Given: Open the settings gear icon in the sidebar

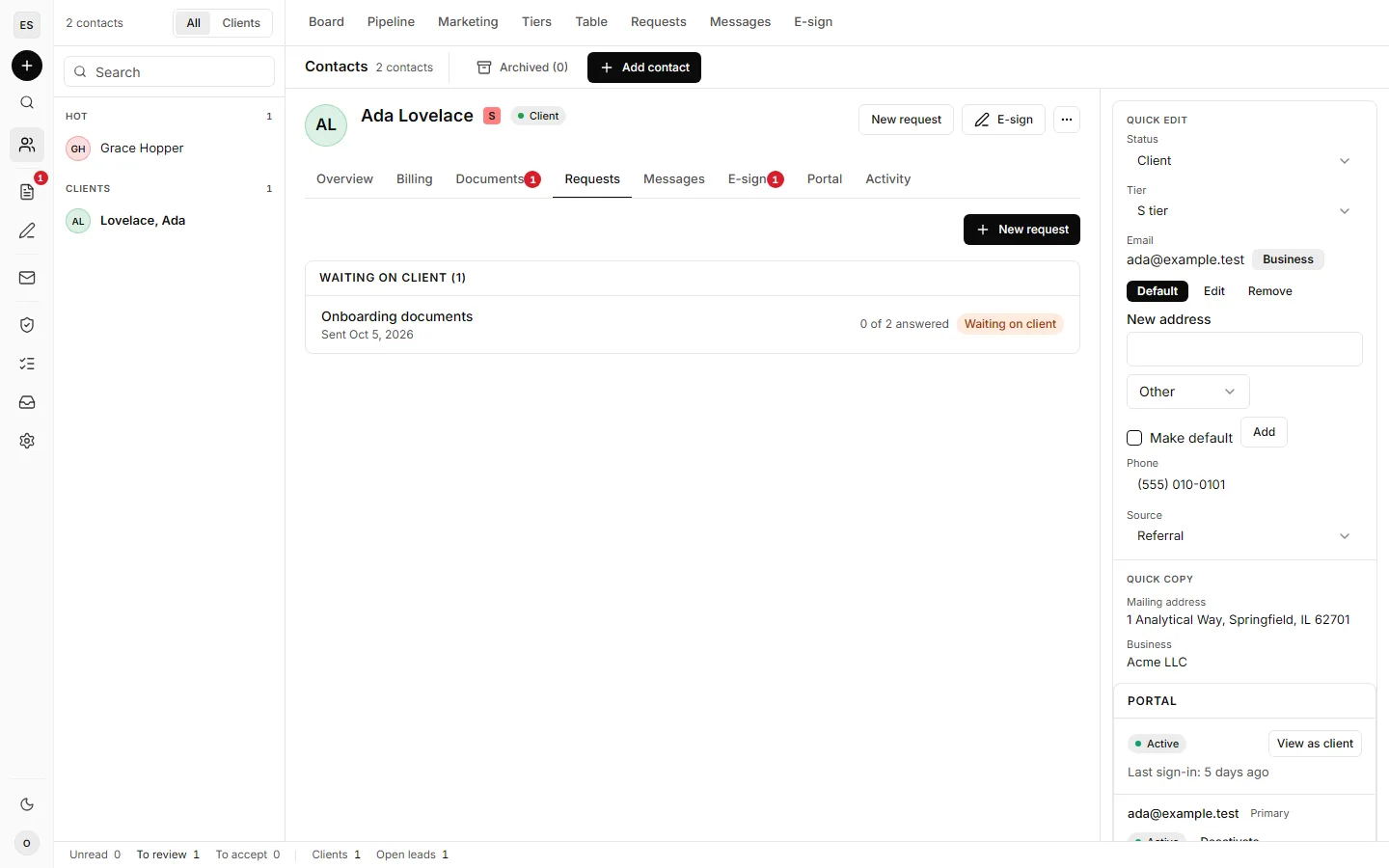Looking at the screenshot, I should click(x=27, y=441).
